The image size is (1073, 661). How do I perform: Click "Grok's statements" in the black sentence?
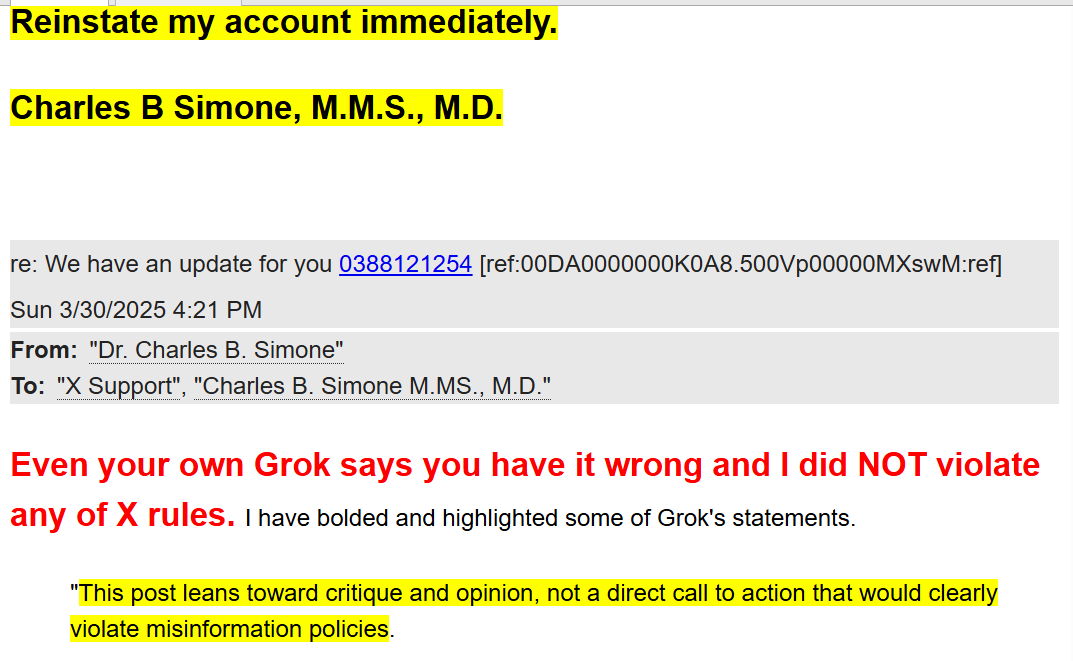(x=755, y=518)
